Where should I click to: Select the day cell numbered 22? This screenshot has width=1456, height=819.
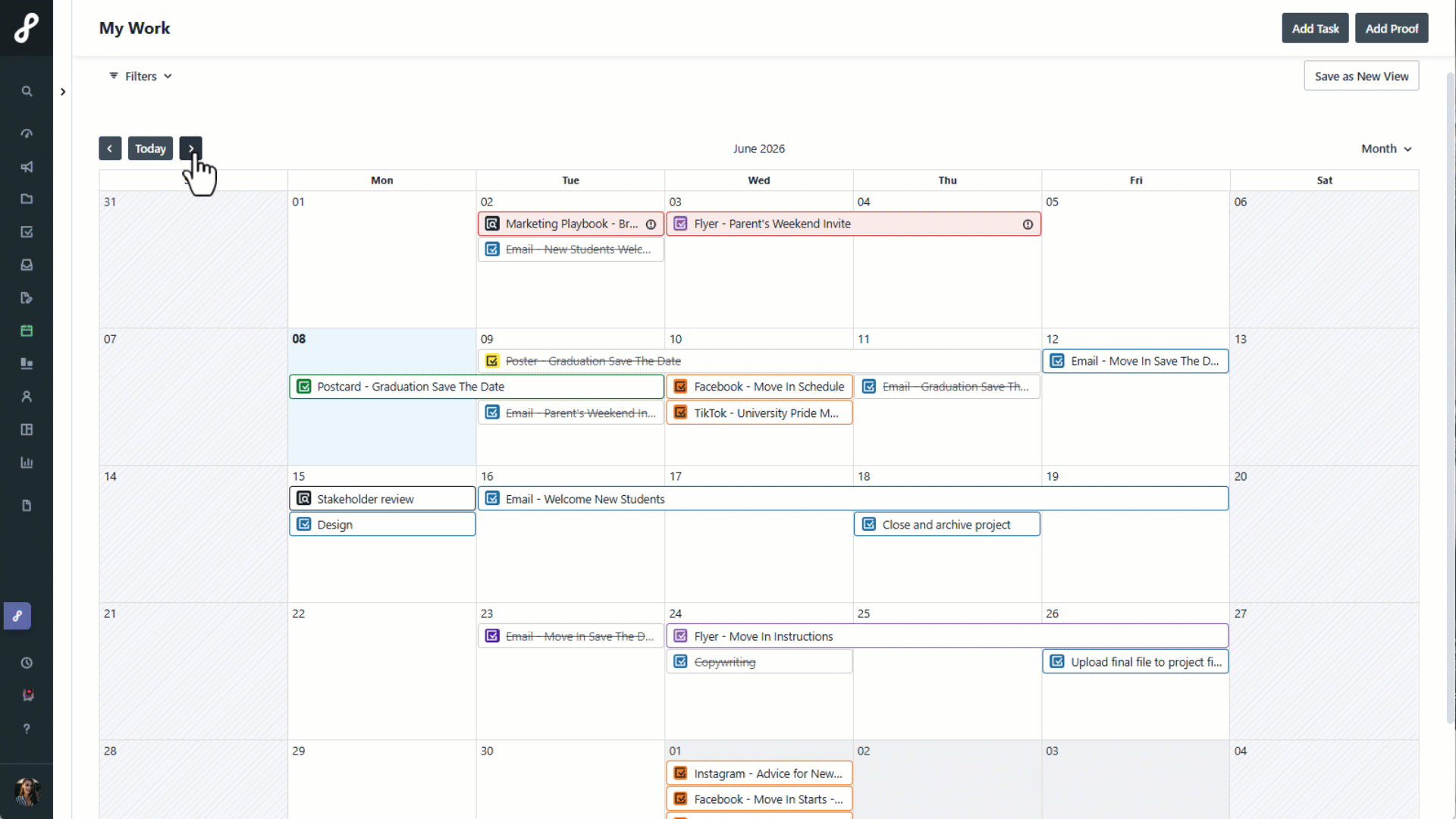pos(382,671)
